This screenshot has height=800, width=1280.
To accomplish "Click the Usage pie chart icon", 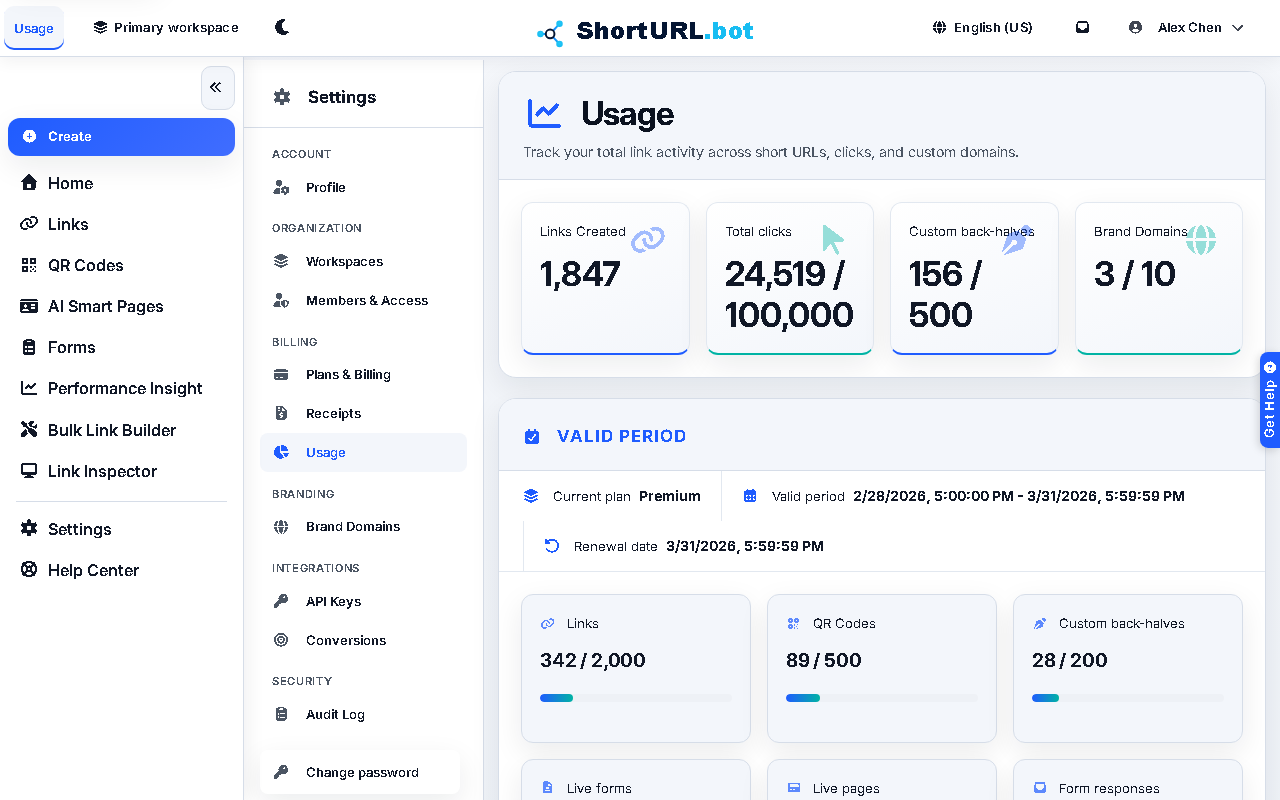I will pos(282,453).
